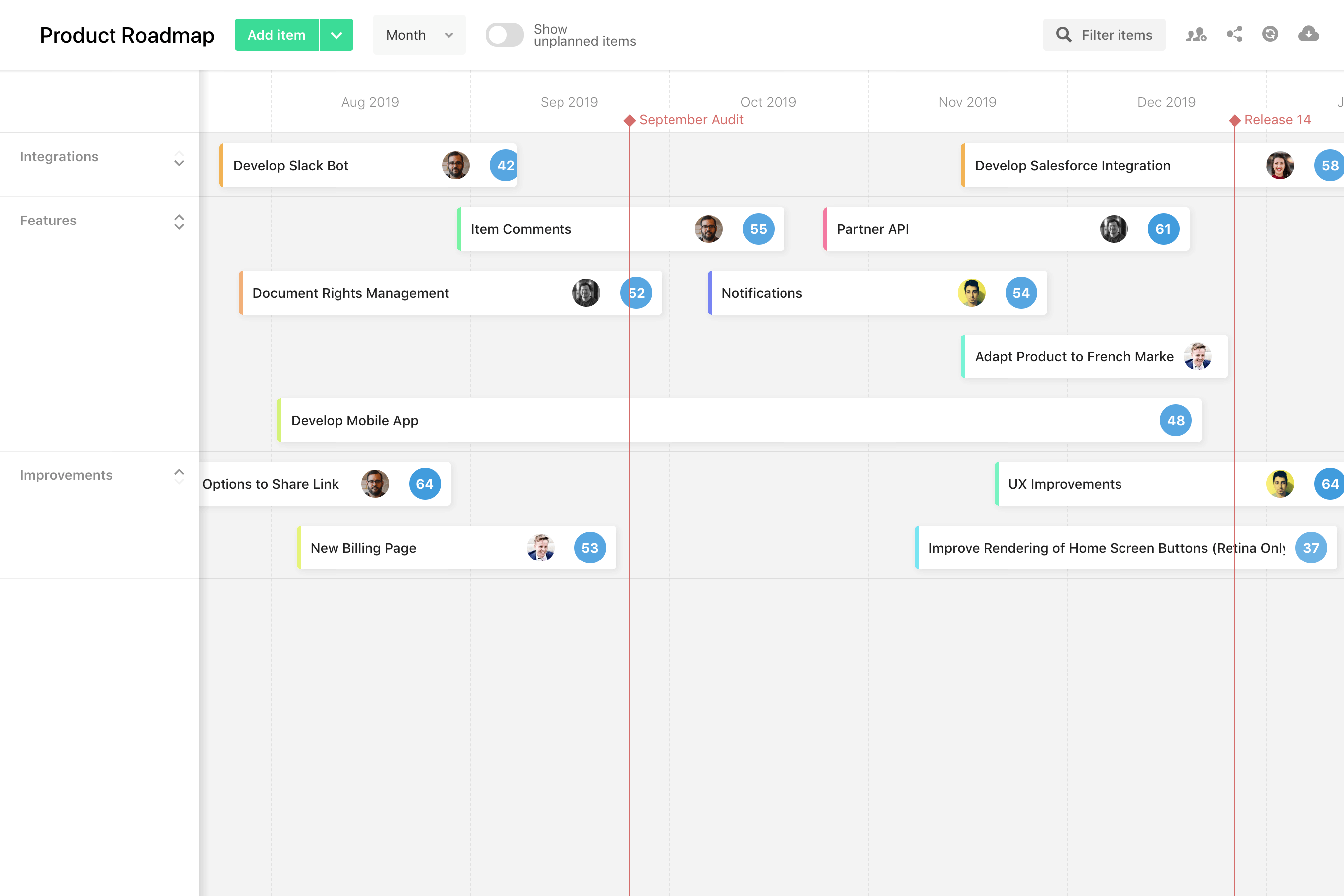This screenshot has height=896, width=1344.
Task: Open the Add item dropdown arrow
Action: pos(336,35)
